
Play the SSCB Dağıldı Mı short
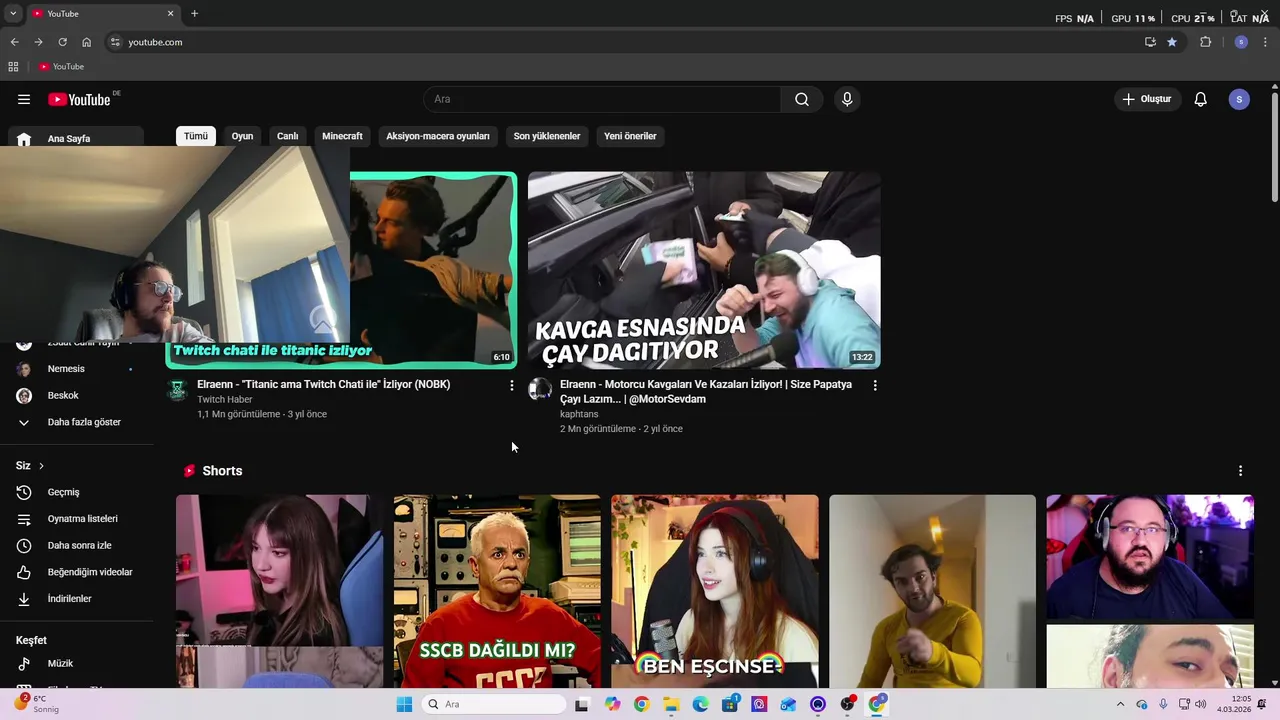497,591
